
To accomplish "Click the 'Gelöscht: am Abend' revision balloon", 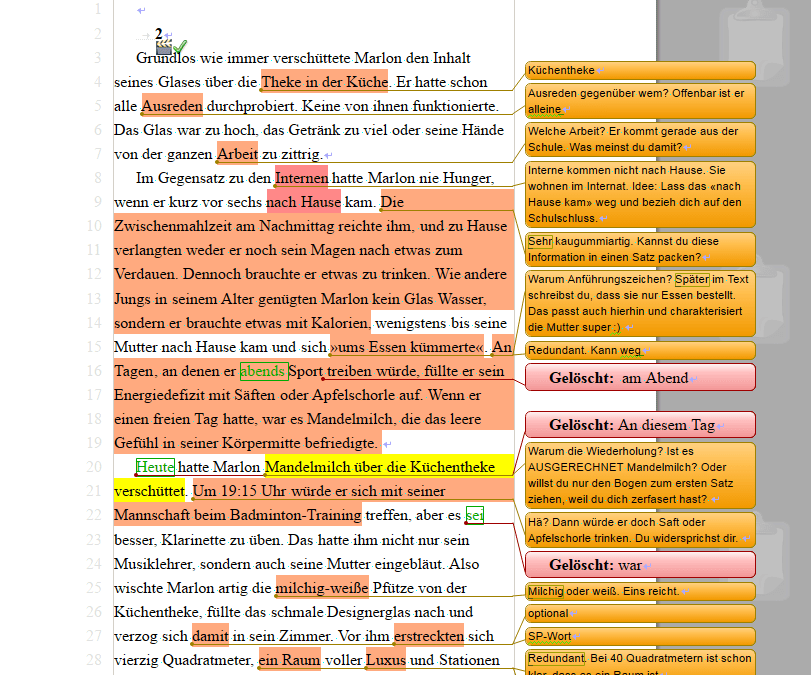I will point(640,377).
